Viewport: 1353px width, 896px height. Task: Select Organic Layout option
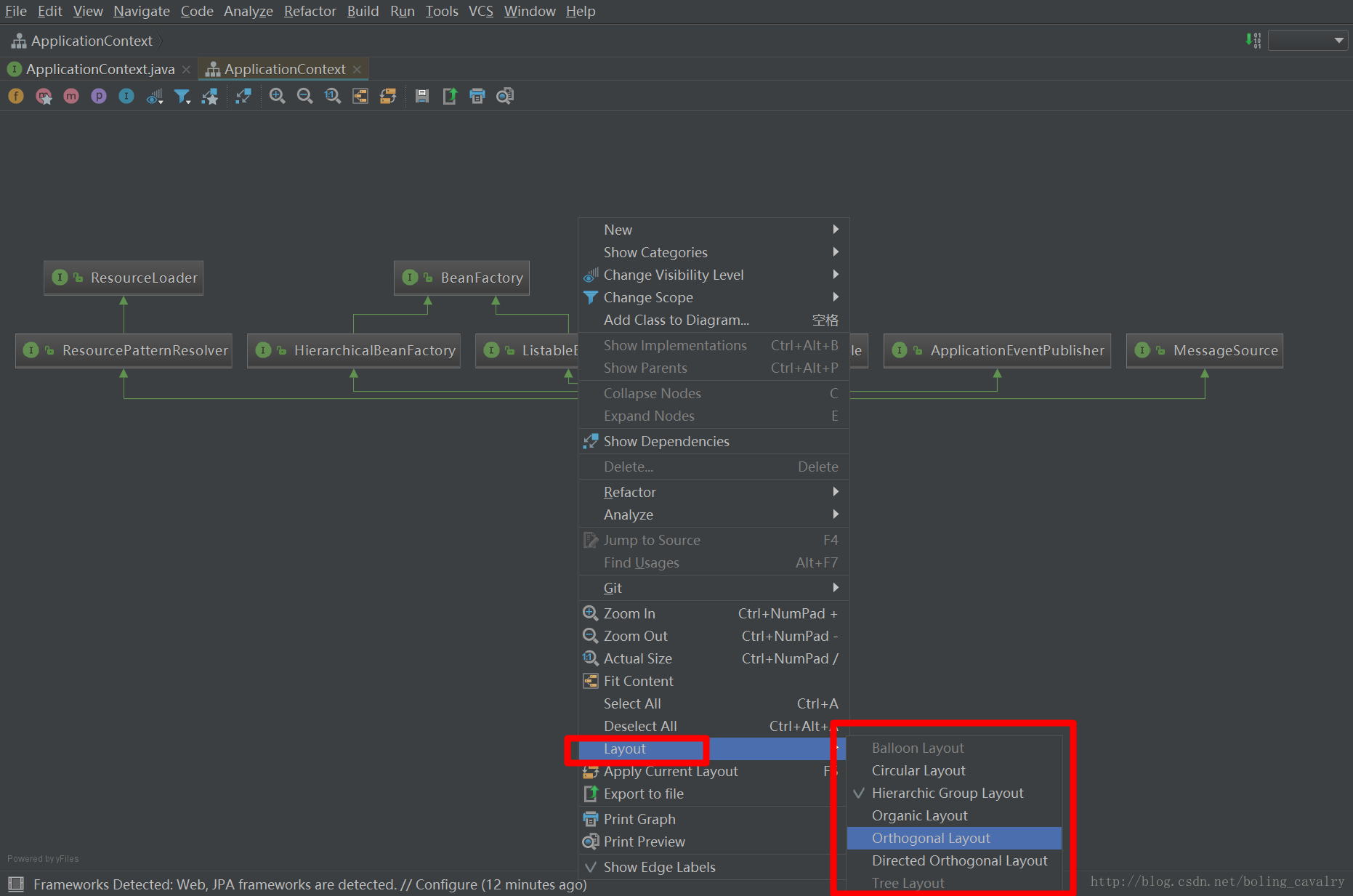point(954,815)
